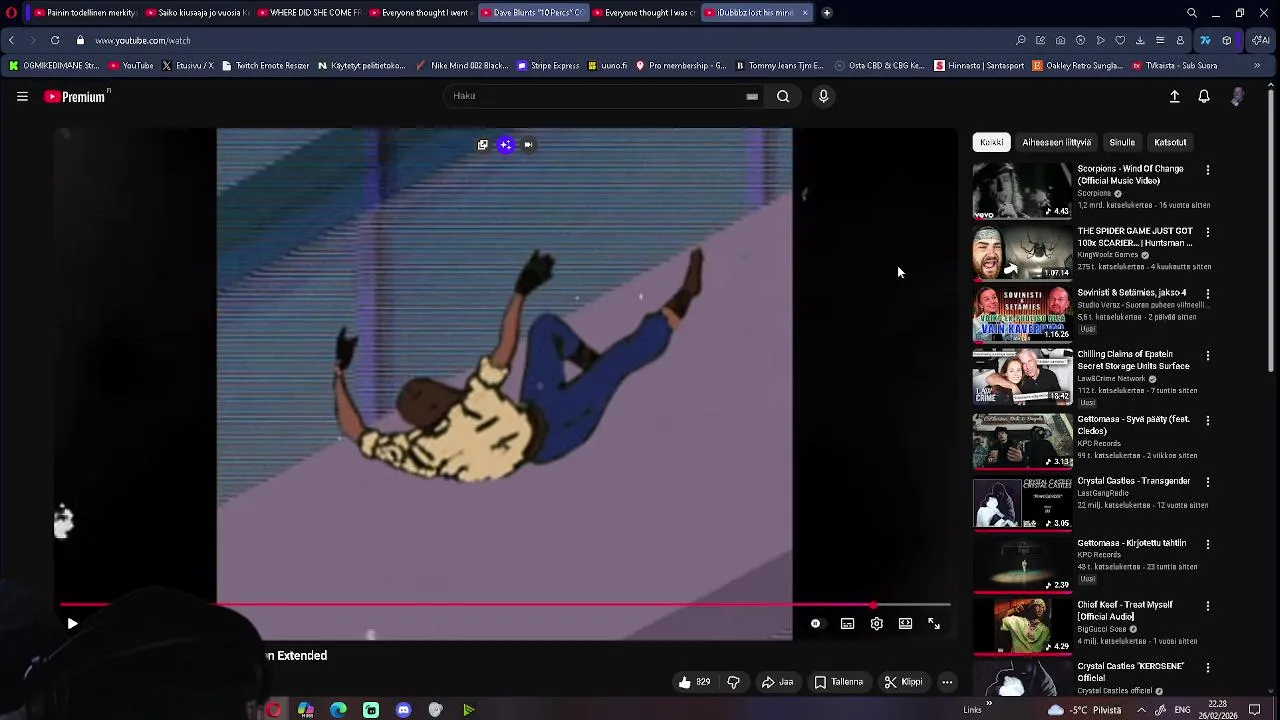
Task: Dislike the video
Action: (733, 682)
